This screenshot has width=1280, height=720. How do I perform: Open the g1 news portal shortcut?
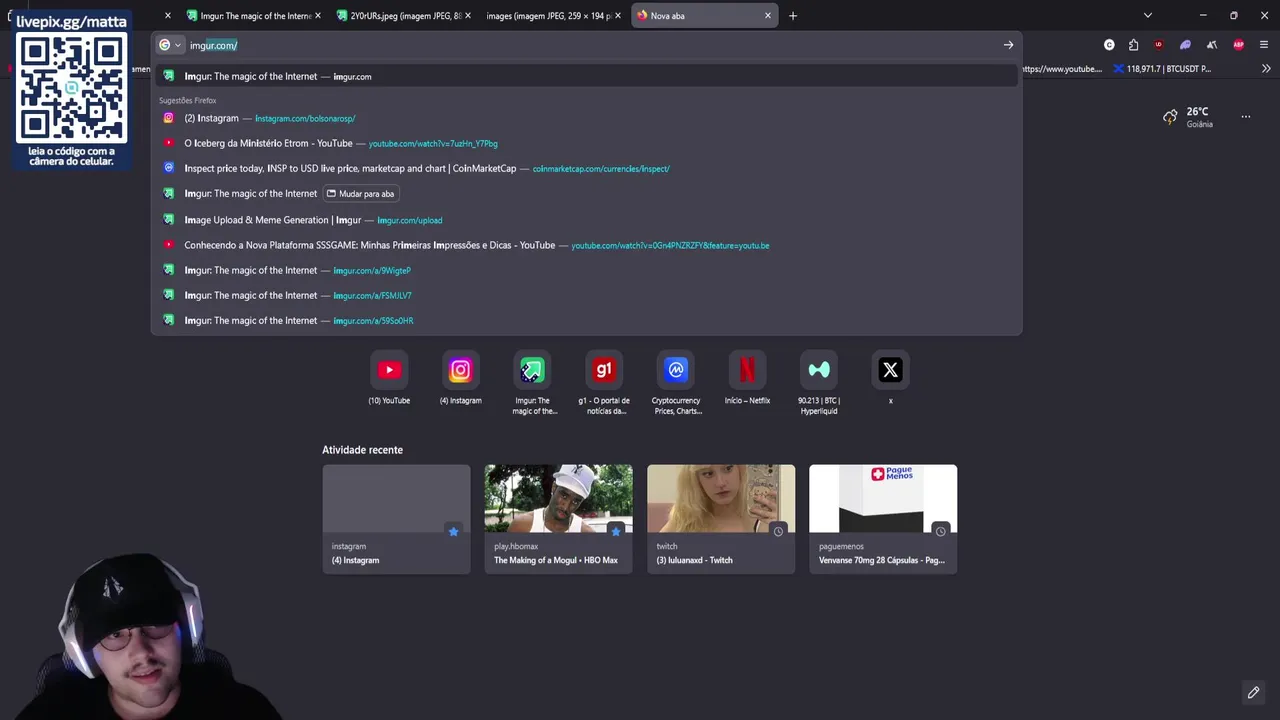coord(603,382)
